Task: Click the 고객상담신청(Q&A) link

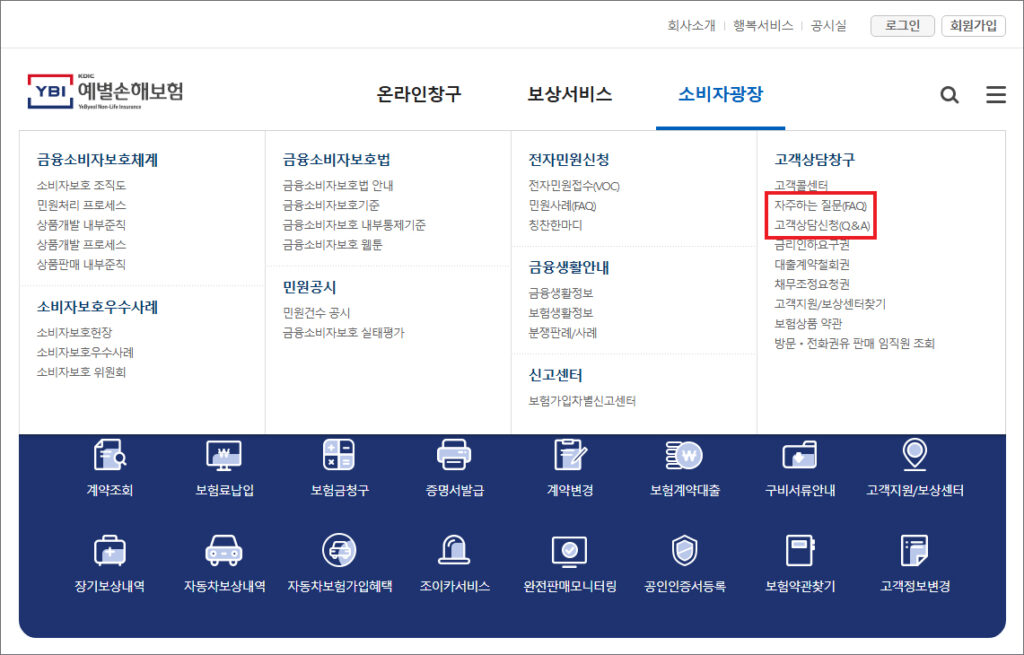Action: [x=822, y=225]
